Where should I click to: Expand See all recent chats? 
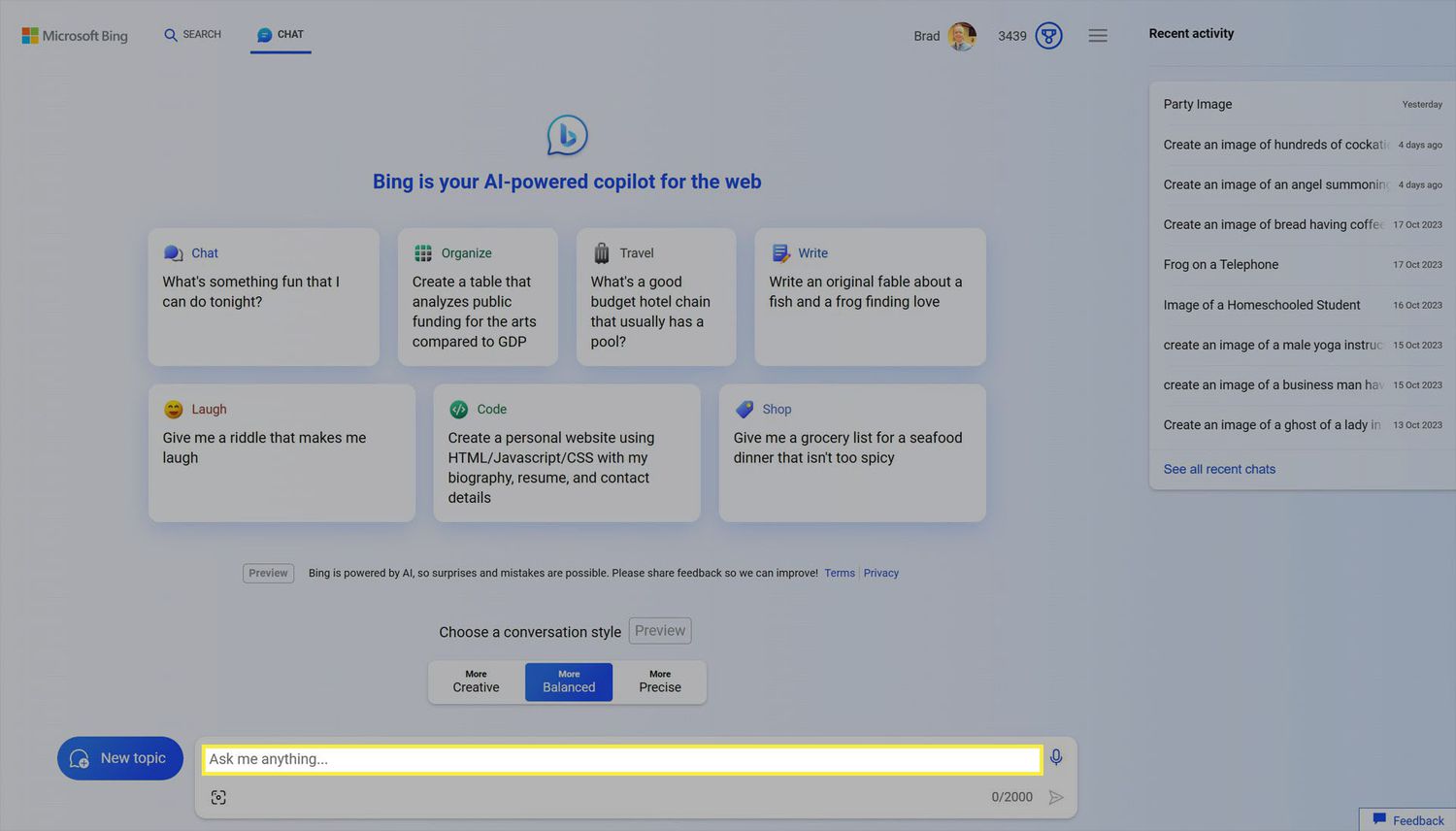point(1219,469)
